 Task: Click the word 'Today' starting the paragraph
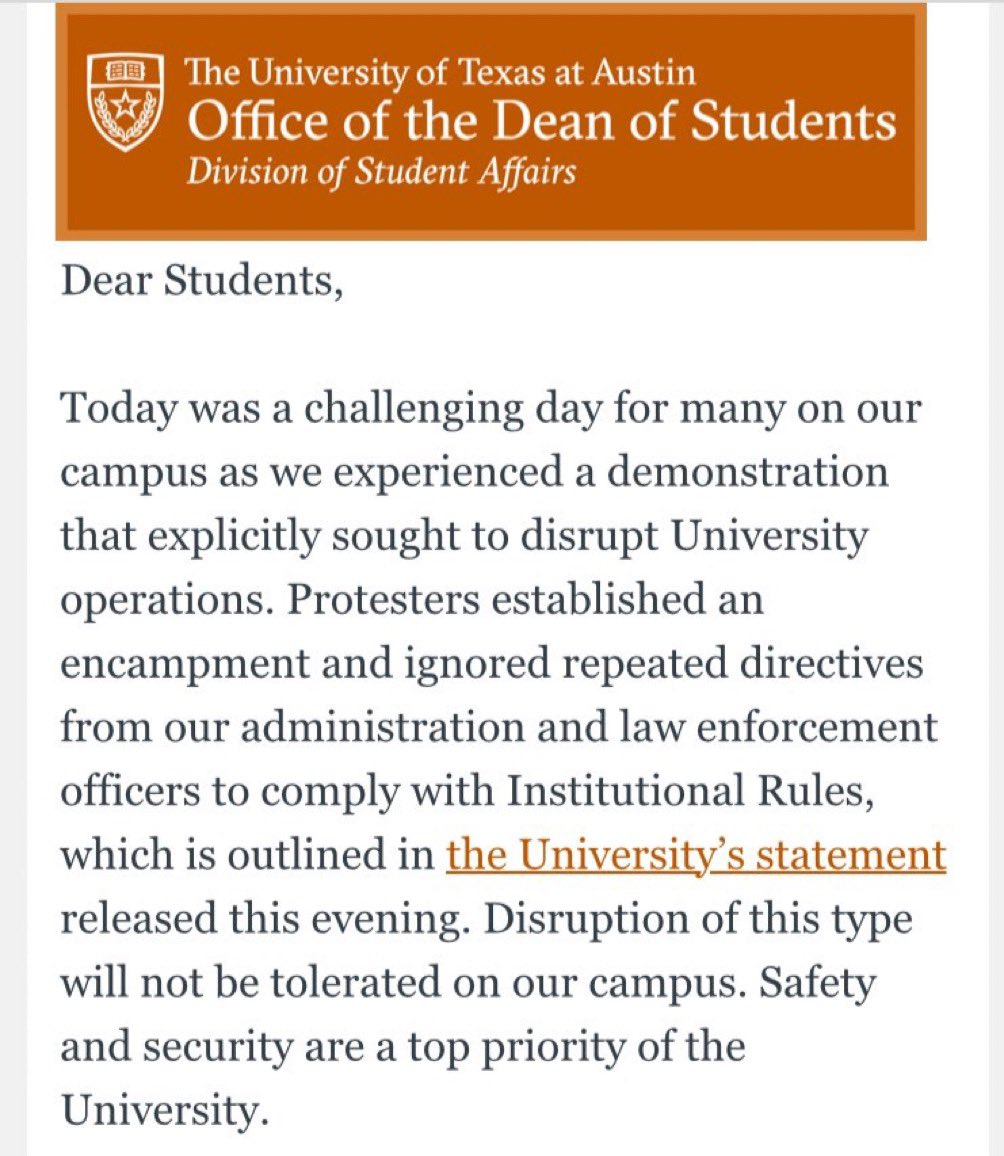119,409
